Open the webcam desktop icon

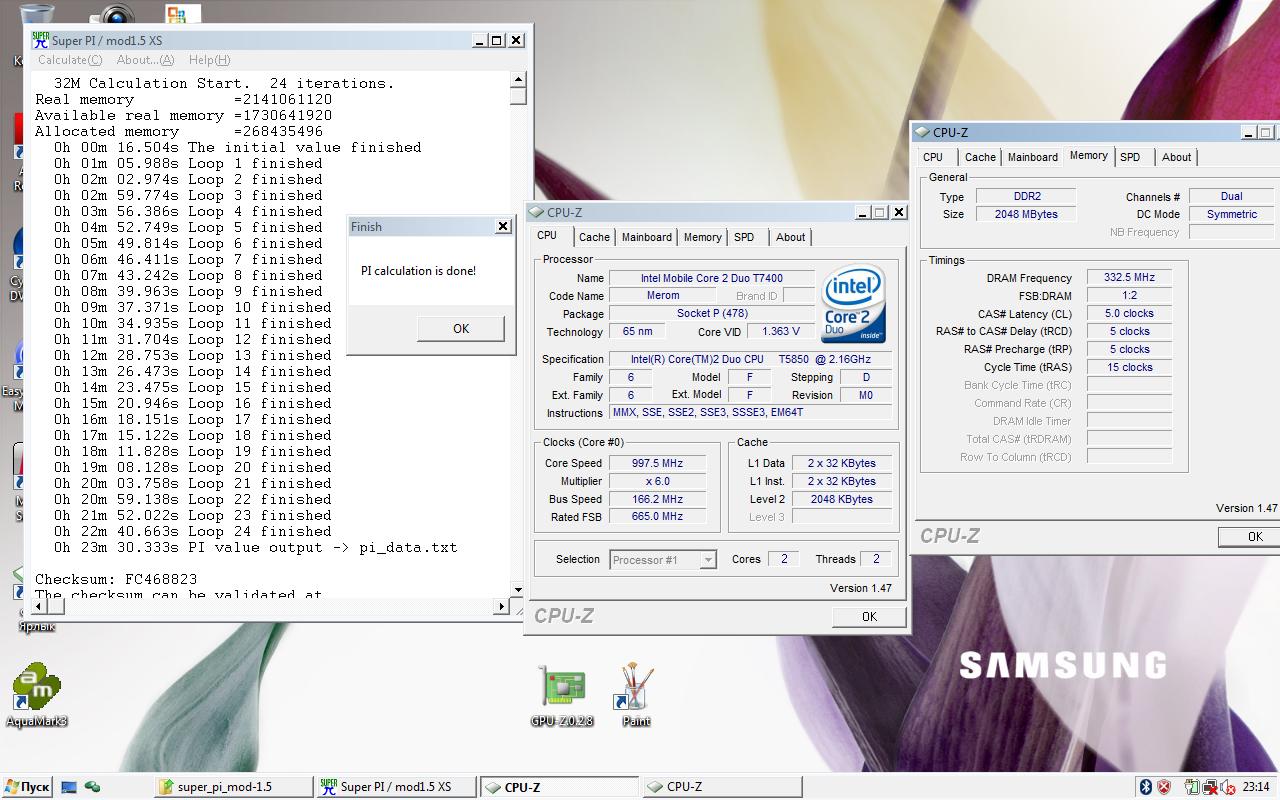click(x=116, y=14)
